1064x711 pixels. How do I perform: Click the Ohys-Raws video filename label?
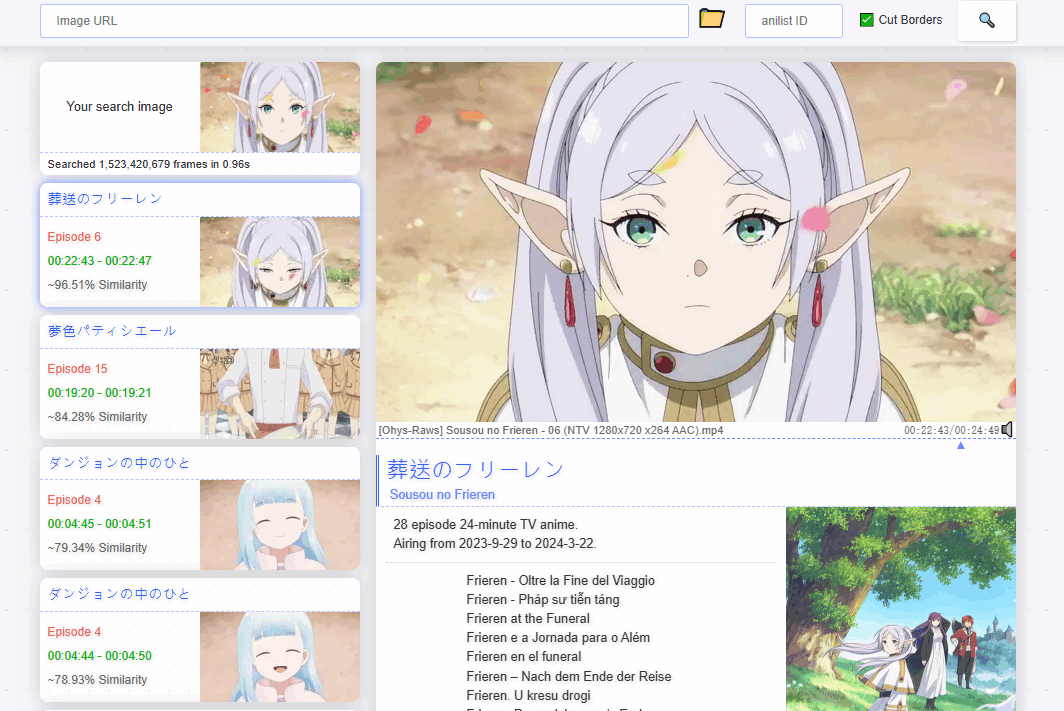click(x=550, y=430)
